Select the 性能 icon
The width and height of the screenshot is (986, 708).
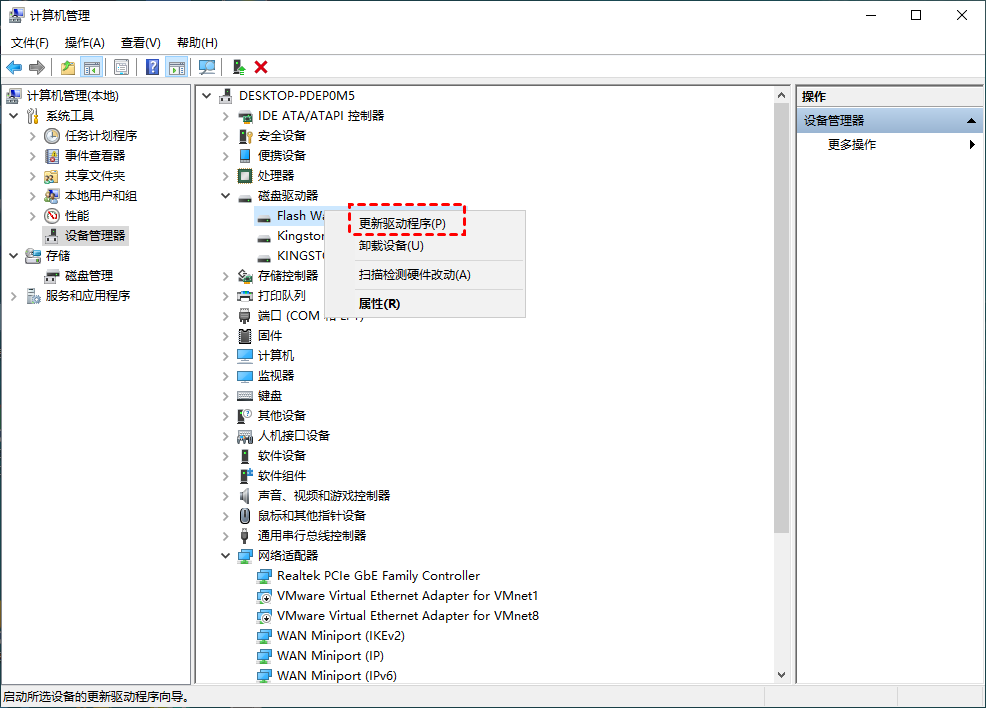[x=52, y=216]
